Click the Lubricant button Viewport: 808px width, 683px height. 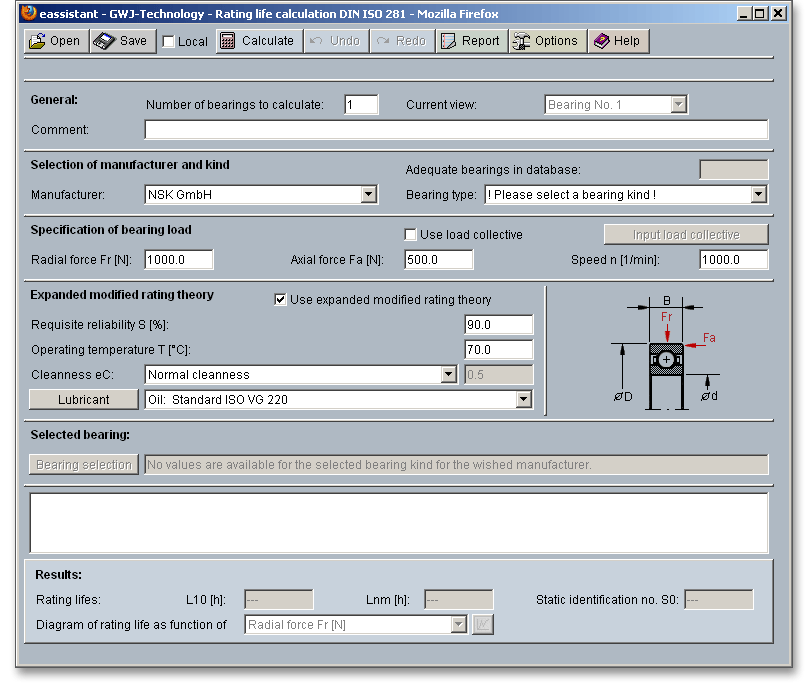(84, 400)
